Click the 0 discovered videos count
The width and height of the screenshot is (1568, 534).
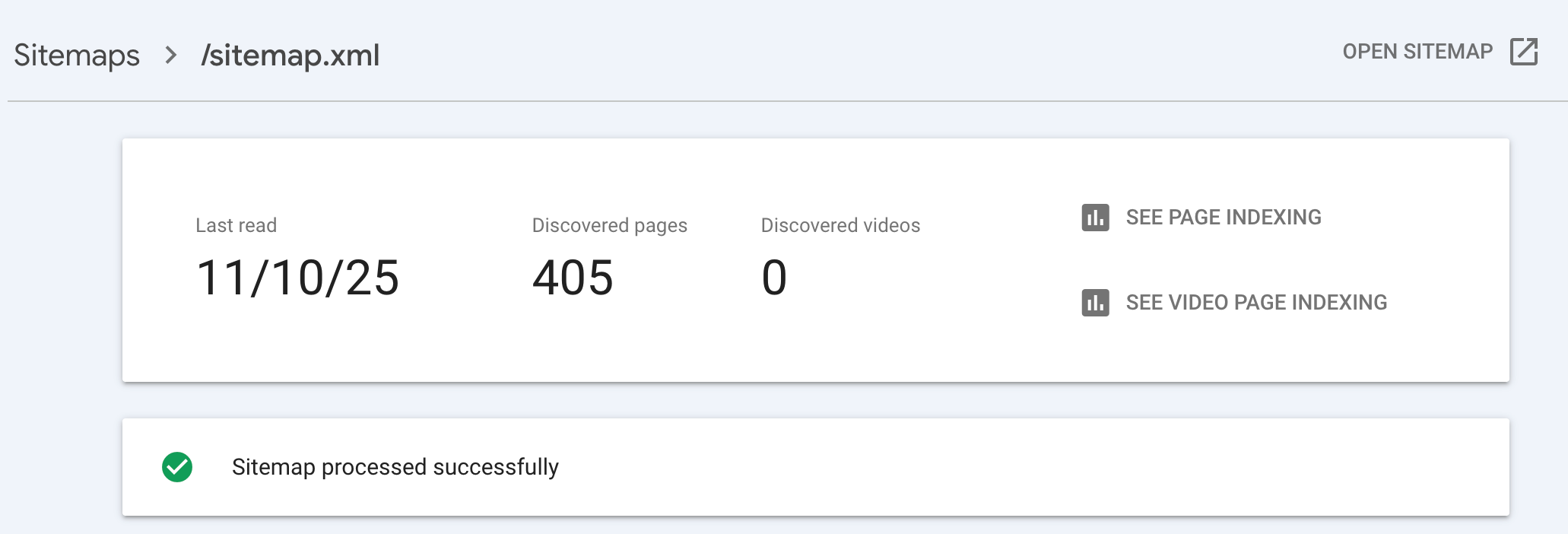(774, 278)
